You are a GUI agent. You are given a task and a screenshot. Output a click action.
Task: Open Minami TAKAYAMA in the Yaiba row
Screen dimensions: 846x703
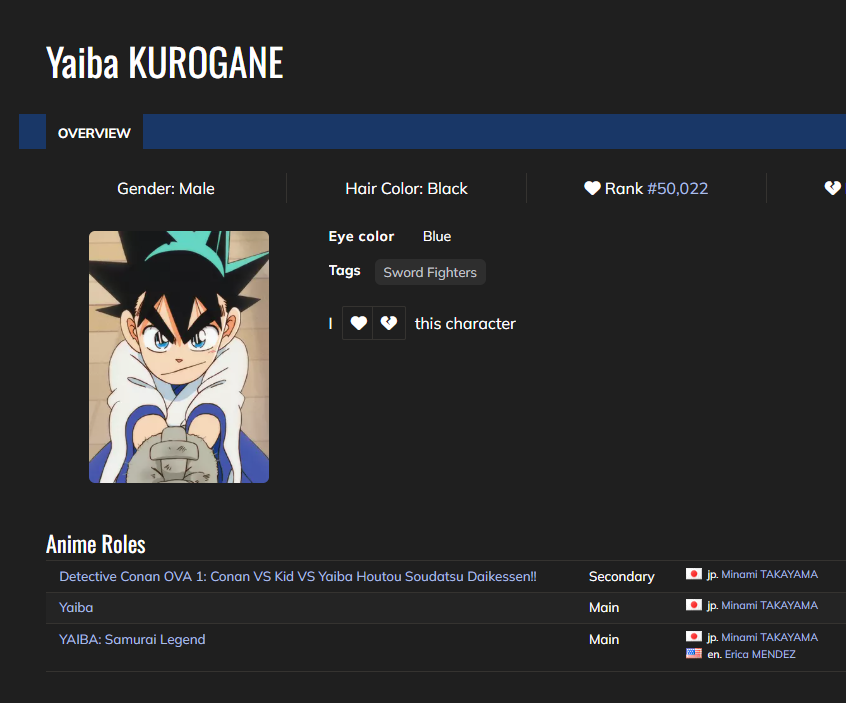769,605
